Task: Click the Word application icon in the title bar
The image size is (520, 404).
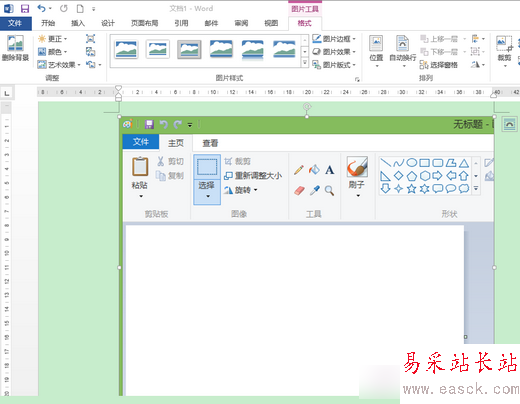Action: tap(9, 8)
